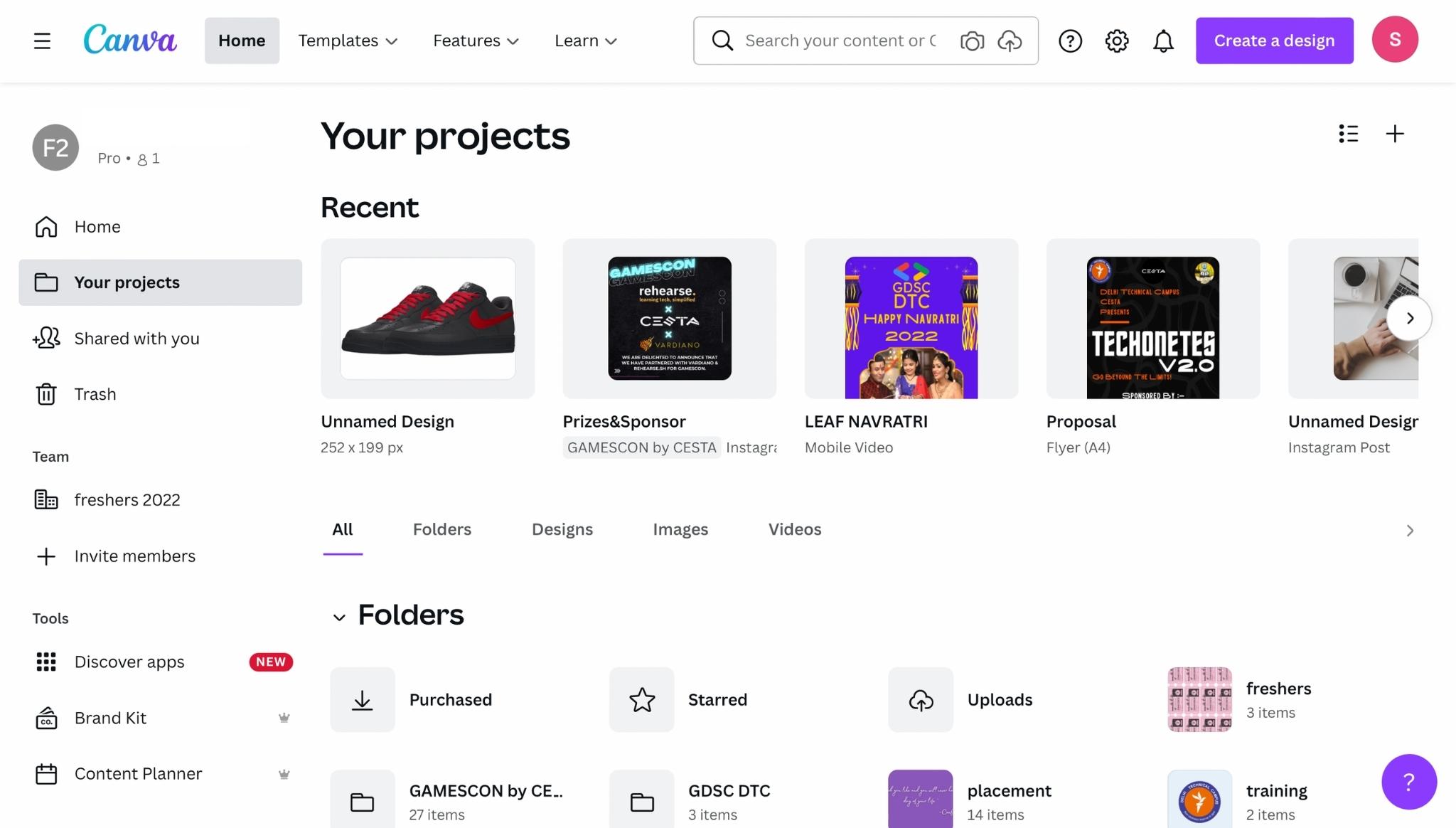Toggle the list/grid view of projects
This screenshot has width=1456, height=828.
pyautogui.click(x=1348, y=134)
